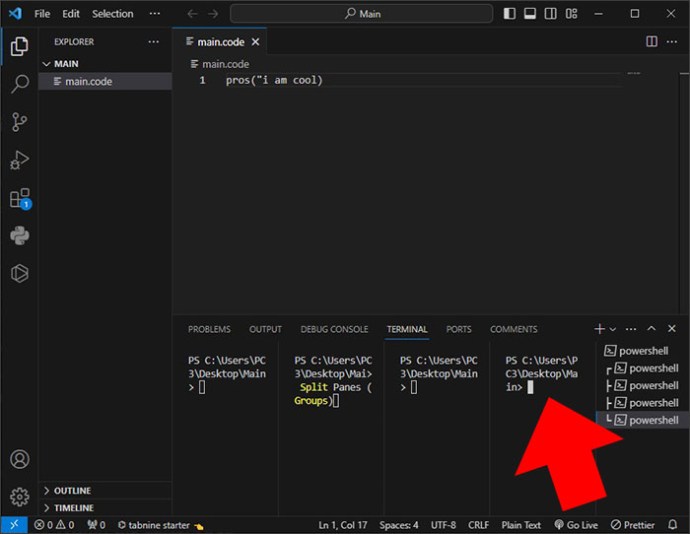Click Prettier in status bar

[x=633, y=525]
